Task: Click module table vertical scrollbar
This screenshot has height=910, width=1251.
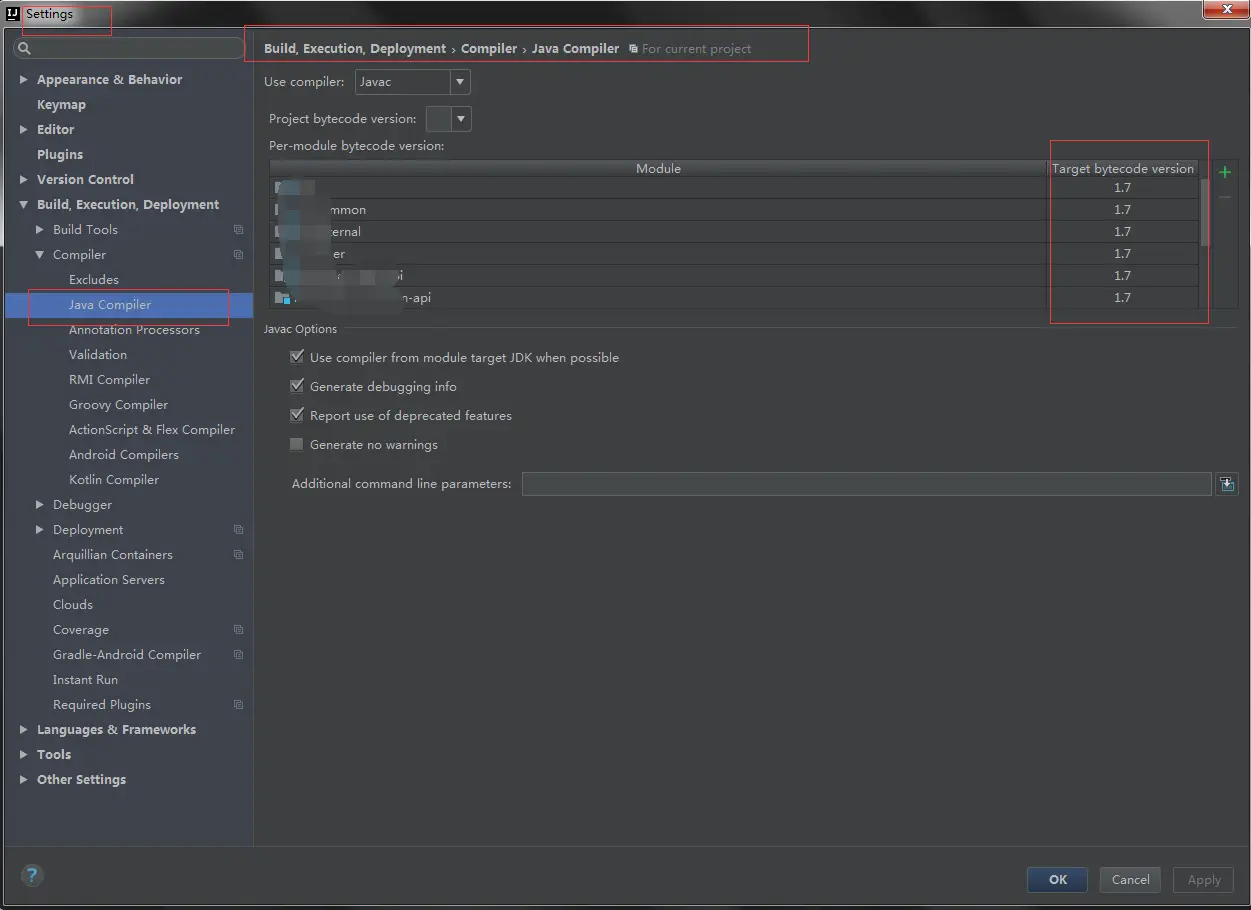Action: click(x=1205, y=212)
